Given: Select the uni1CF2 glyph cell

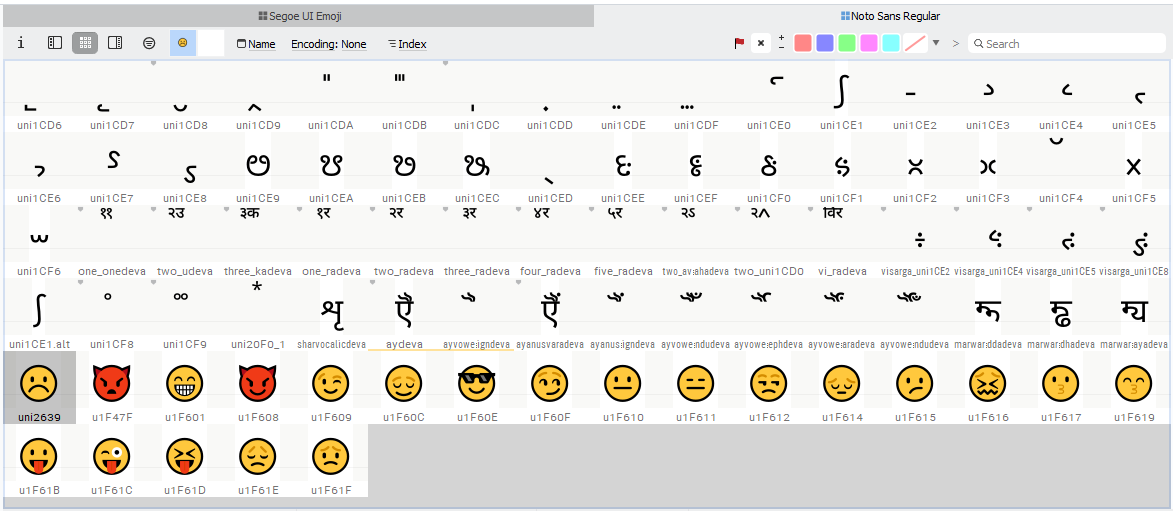Looking at the screenshot, I should click(916, 168).
